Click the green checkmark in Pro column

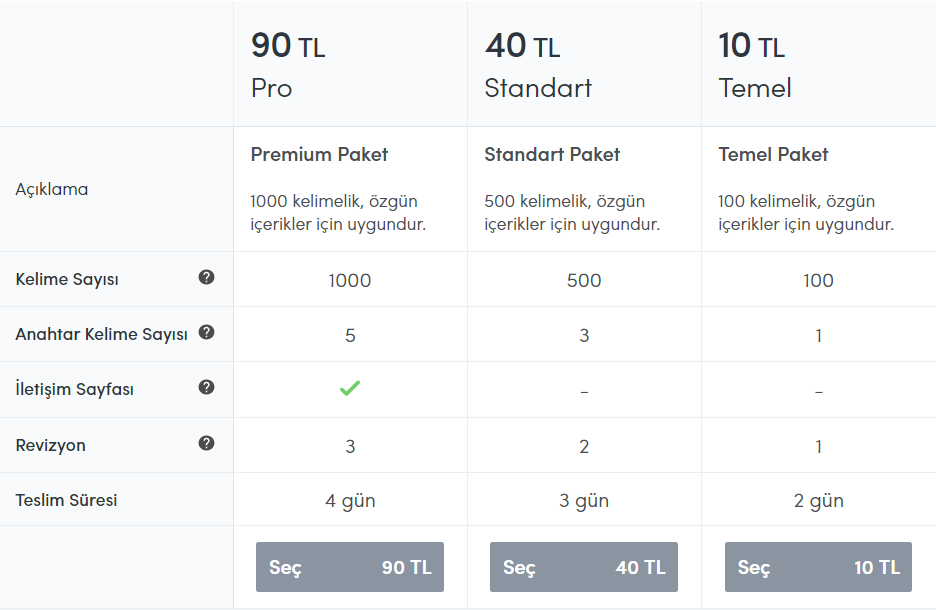[x=350, y=389]
